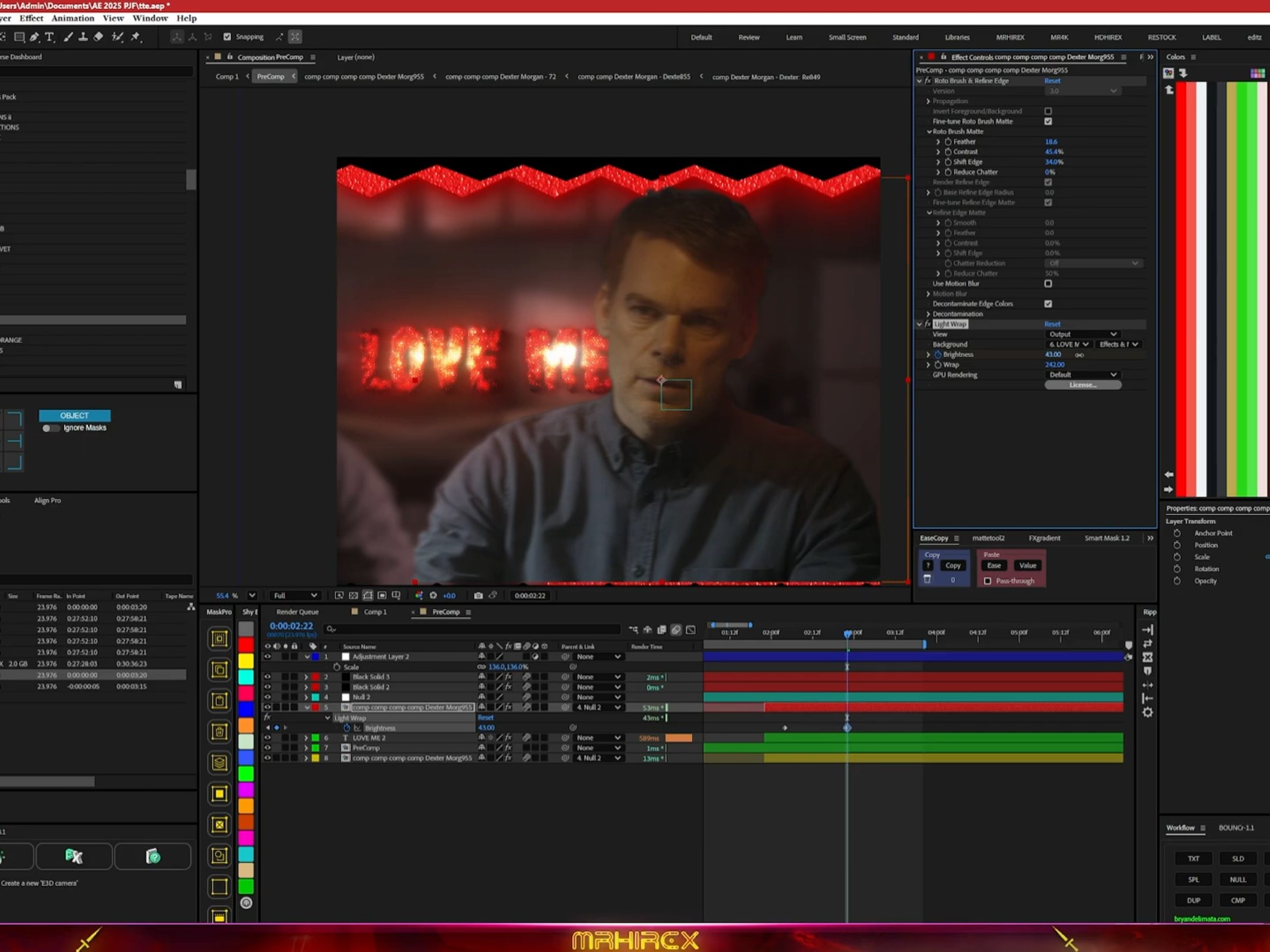The width and height of the screenshot is (1270, 952).
Task: Click the FX icon button at bottom left
Action: [x=73, y=857]
